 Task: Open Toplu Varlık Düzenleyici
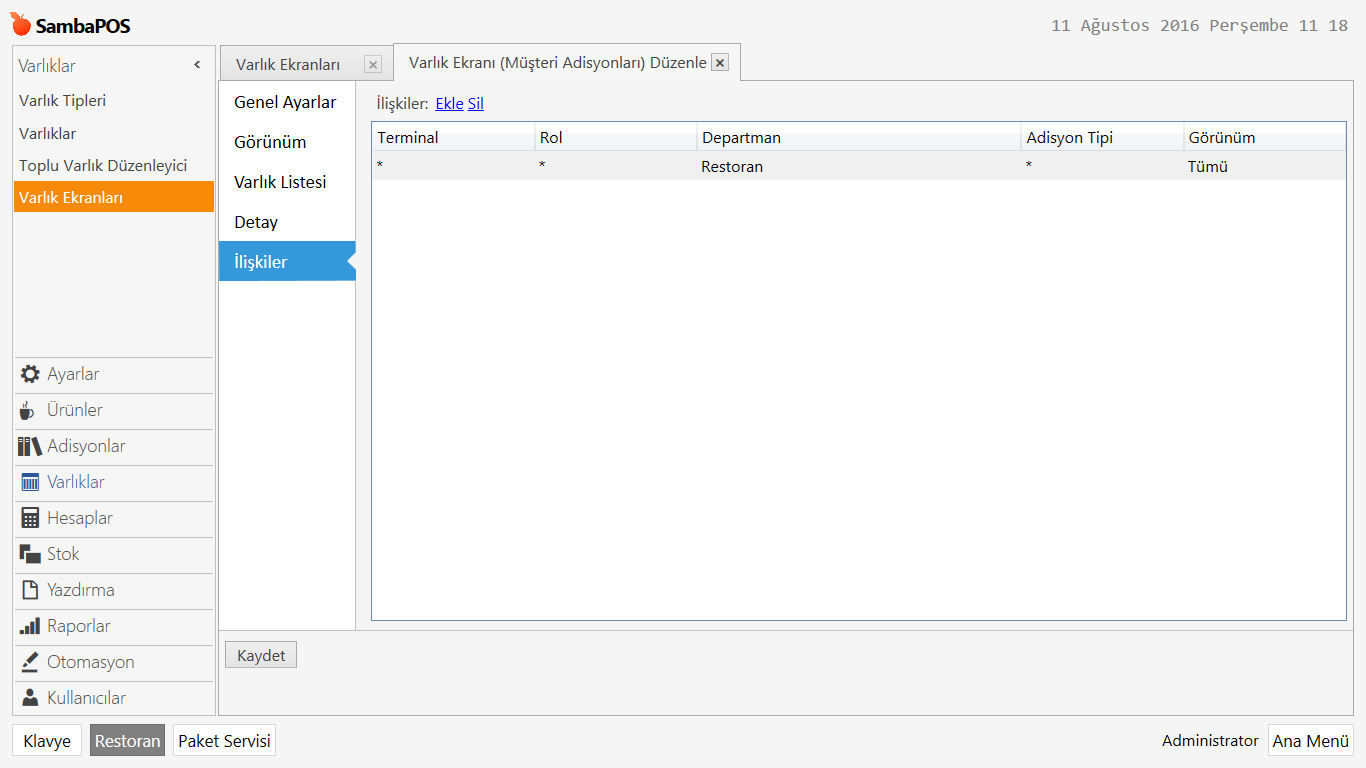click(x=114, y=165)
